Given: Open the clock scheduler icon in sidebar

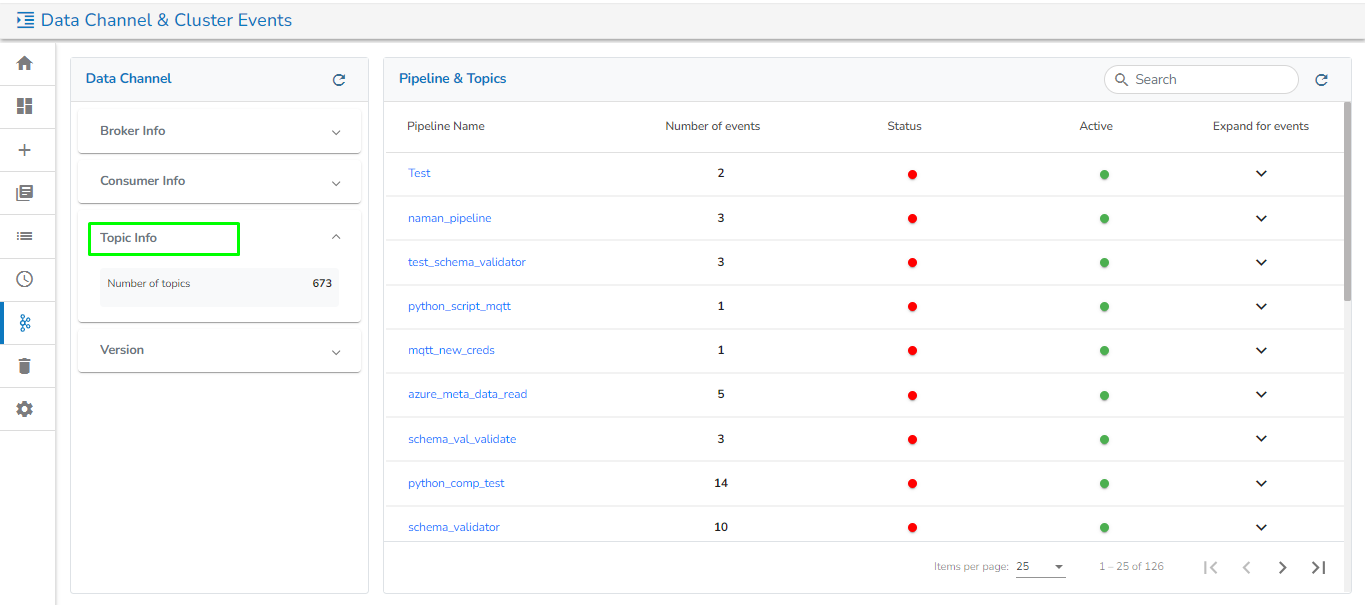Looking at the screenshot, I should click(x=25, y=279).
